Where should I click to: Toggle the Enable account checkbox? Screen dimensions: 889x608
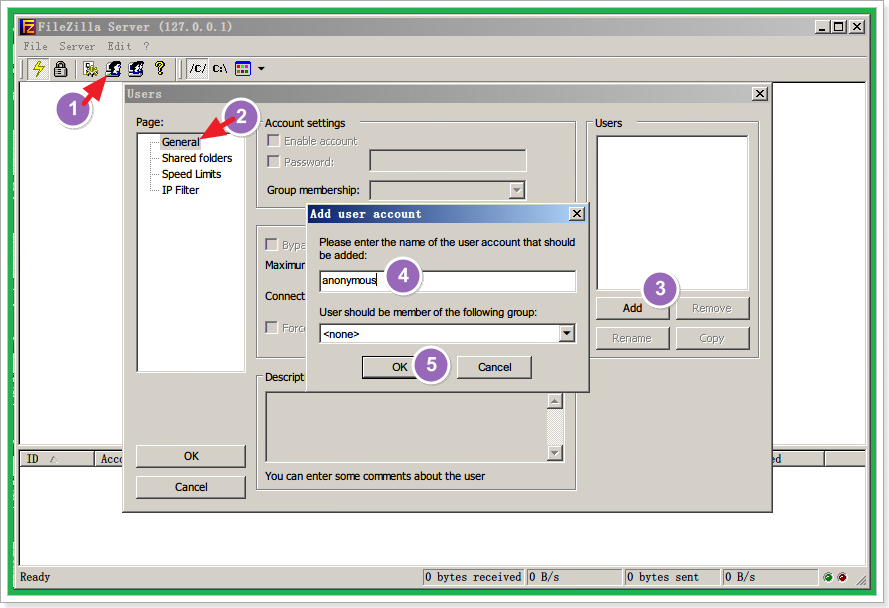coord(273,141)
